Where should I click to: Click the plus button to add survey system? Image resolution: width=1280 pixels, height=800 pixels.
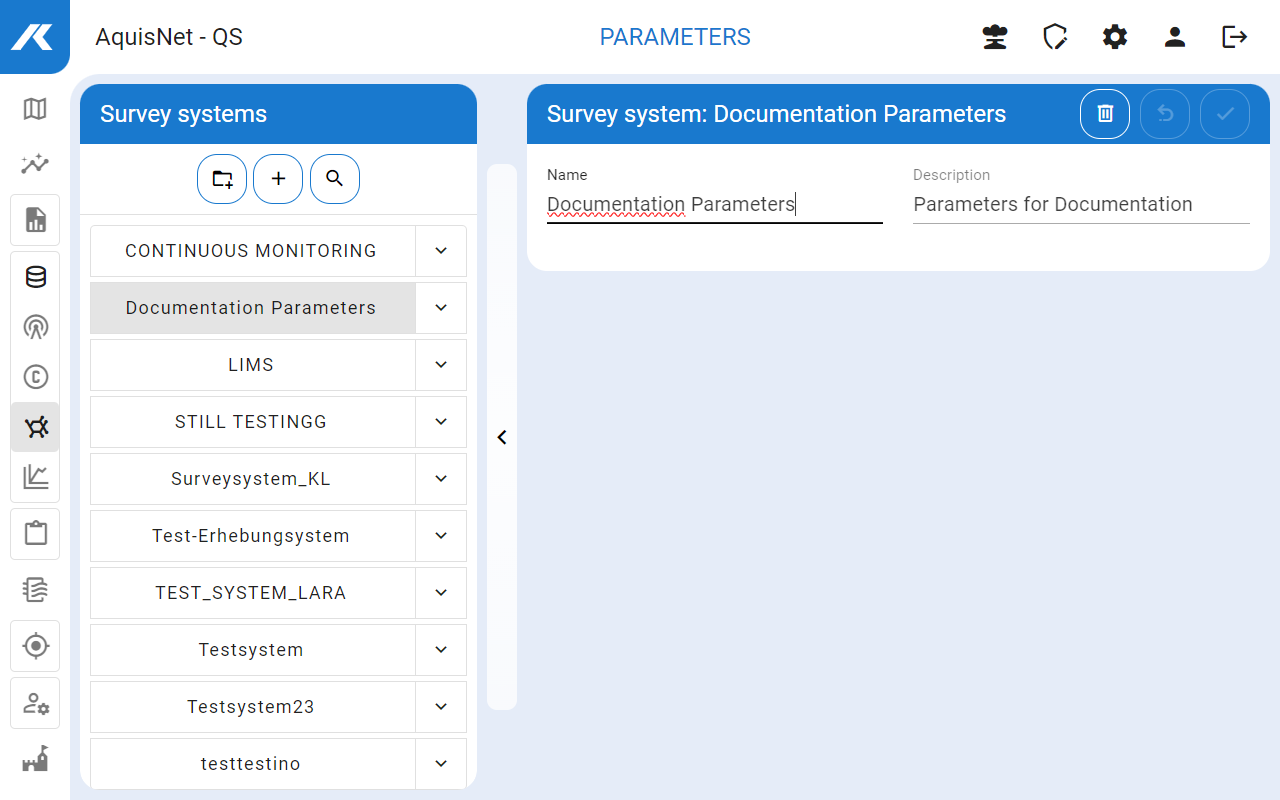pyautogui.click(x=278, y=179)
